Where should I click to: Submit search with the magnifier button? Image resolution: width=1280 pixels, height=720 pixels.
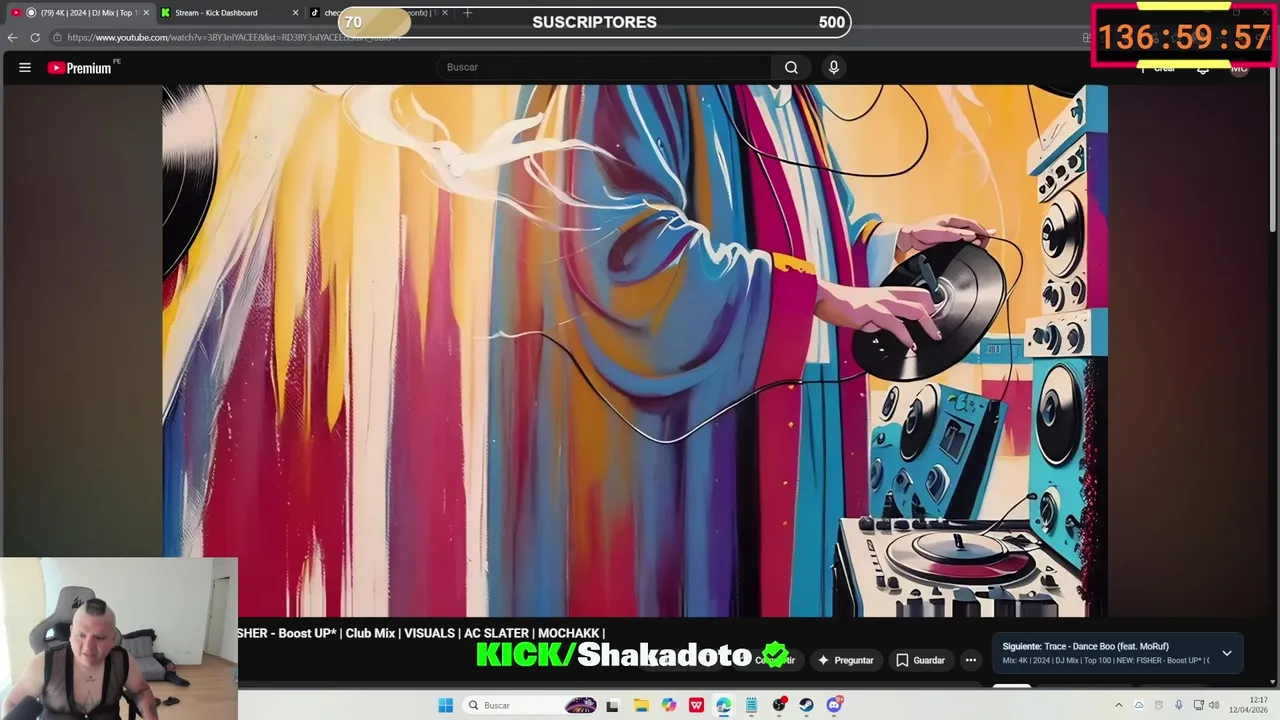(x=791, y=67)
